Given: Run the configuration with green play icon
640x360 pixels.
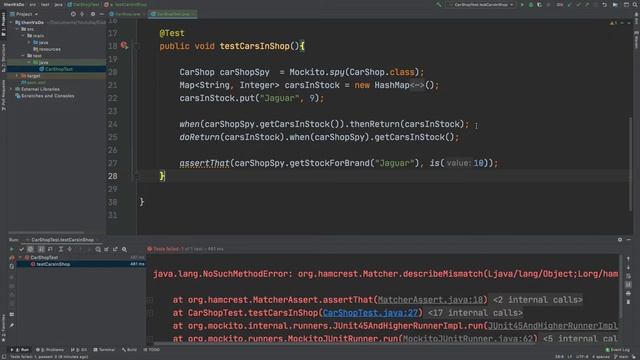Looking at the screenshot, I should pos(522,4).
